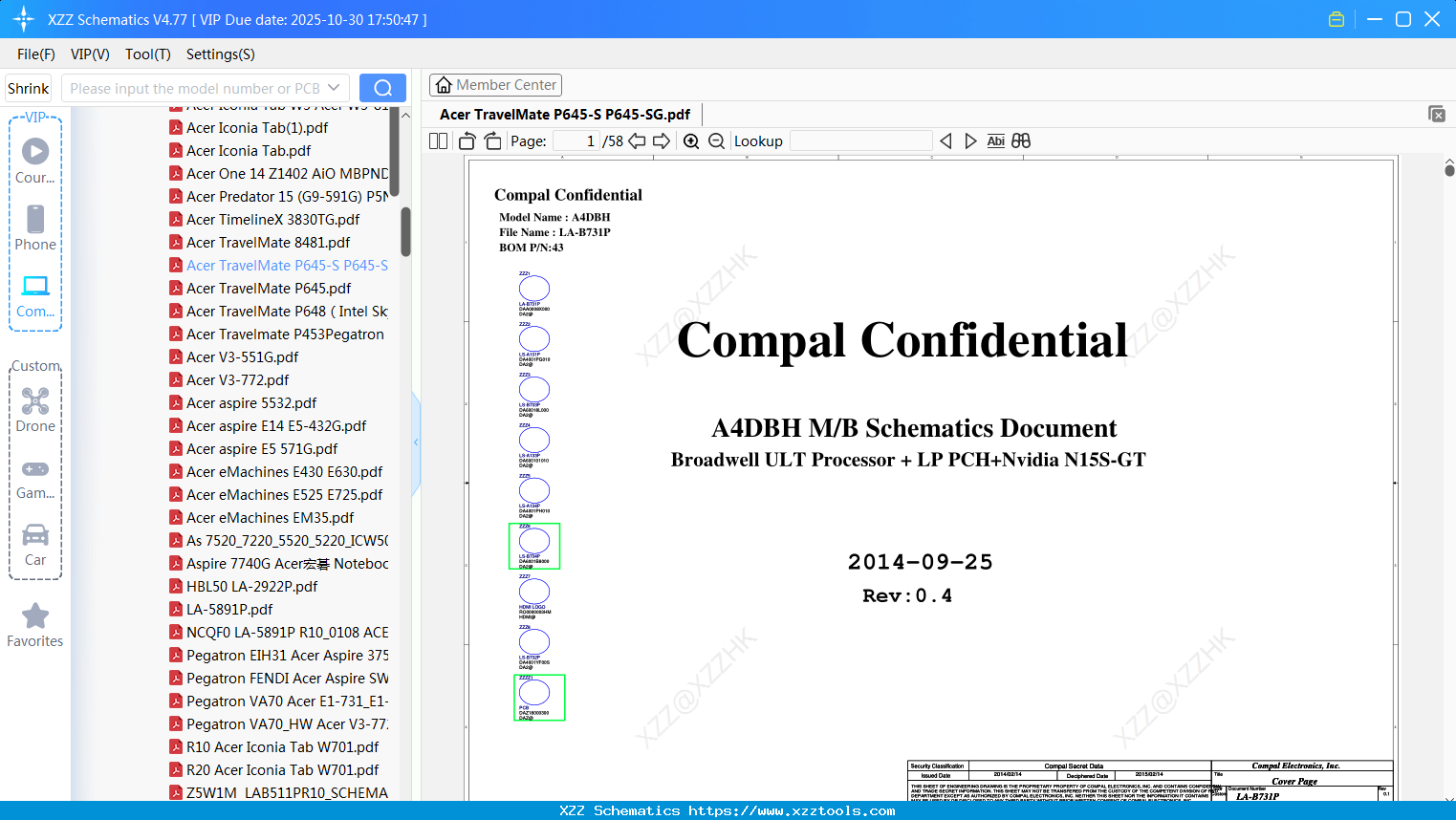Screen dimensions: 1456x820
Task: Zoom out of the schematic
Action: (717, 141)
